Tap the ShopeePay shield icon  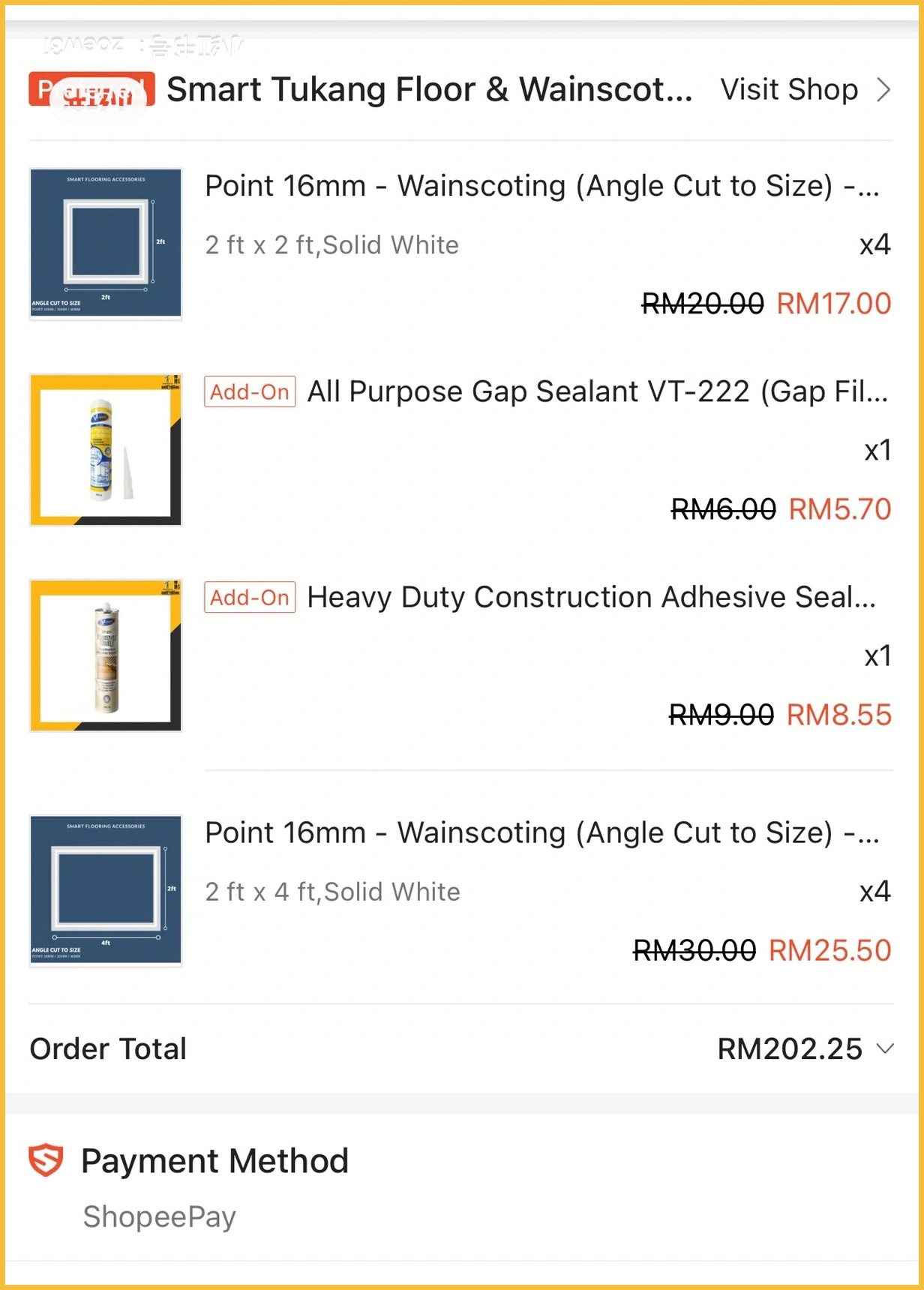pos(46,1160)
